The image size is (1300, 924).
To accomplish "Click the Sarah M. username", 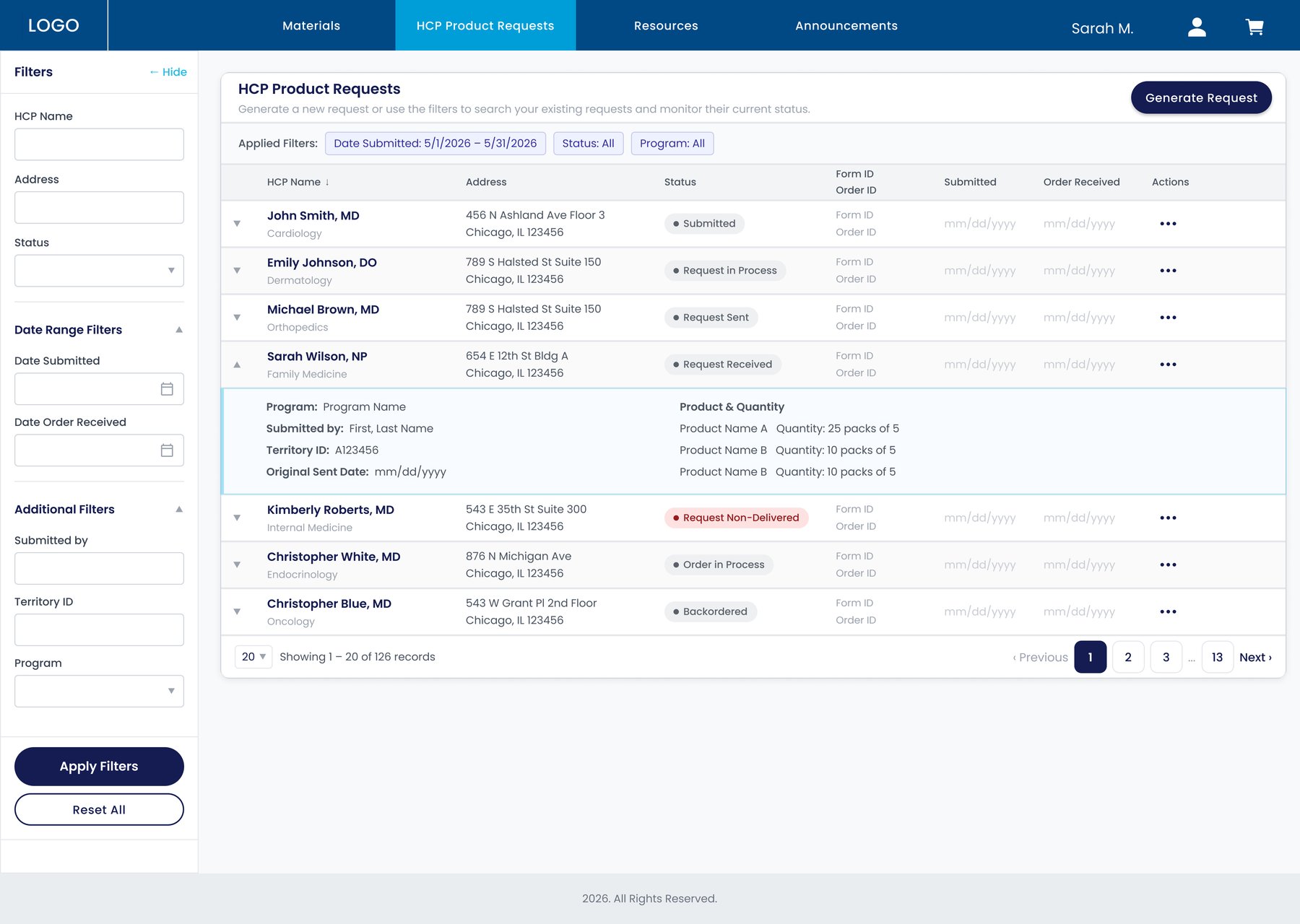I will pyautogui.click(x=1102, y=28).
